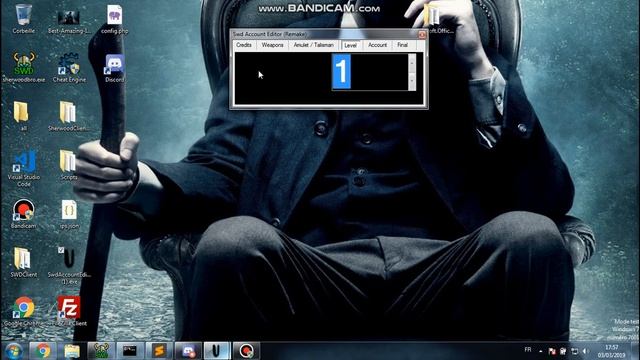Switch to the Sherwood viking taskbar icon
Image resolution: width=640 pixels, height=360 pixels.
(101, 351)
